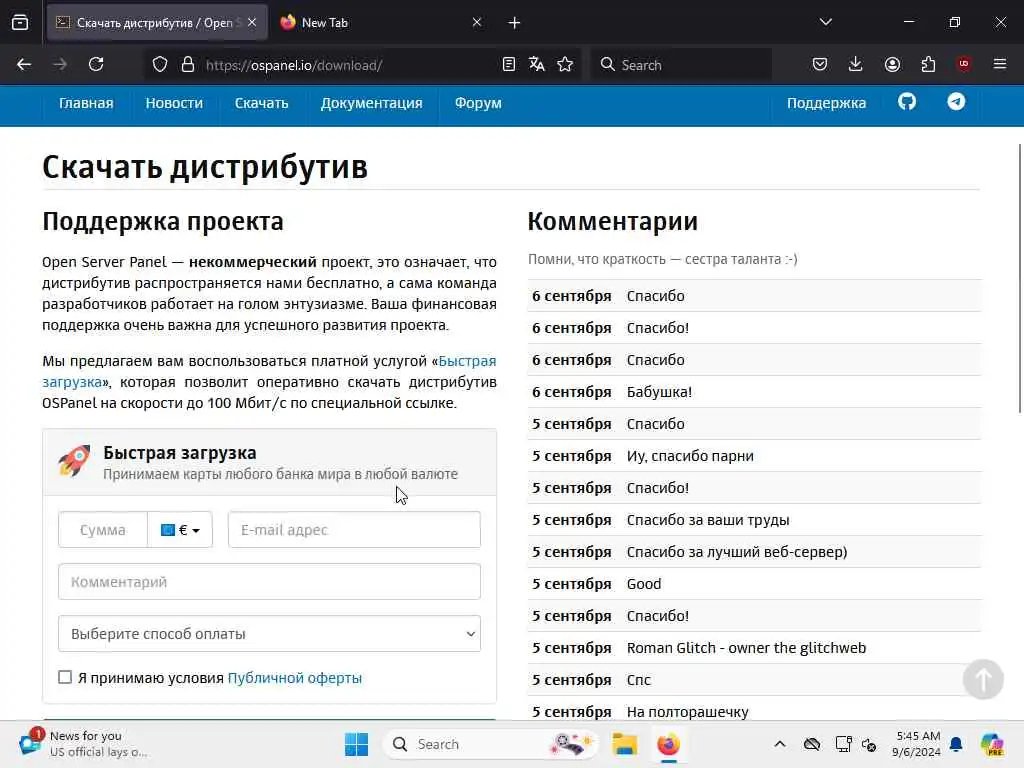Toggle reader view icon in address bar

(x=509, y=64)
